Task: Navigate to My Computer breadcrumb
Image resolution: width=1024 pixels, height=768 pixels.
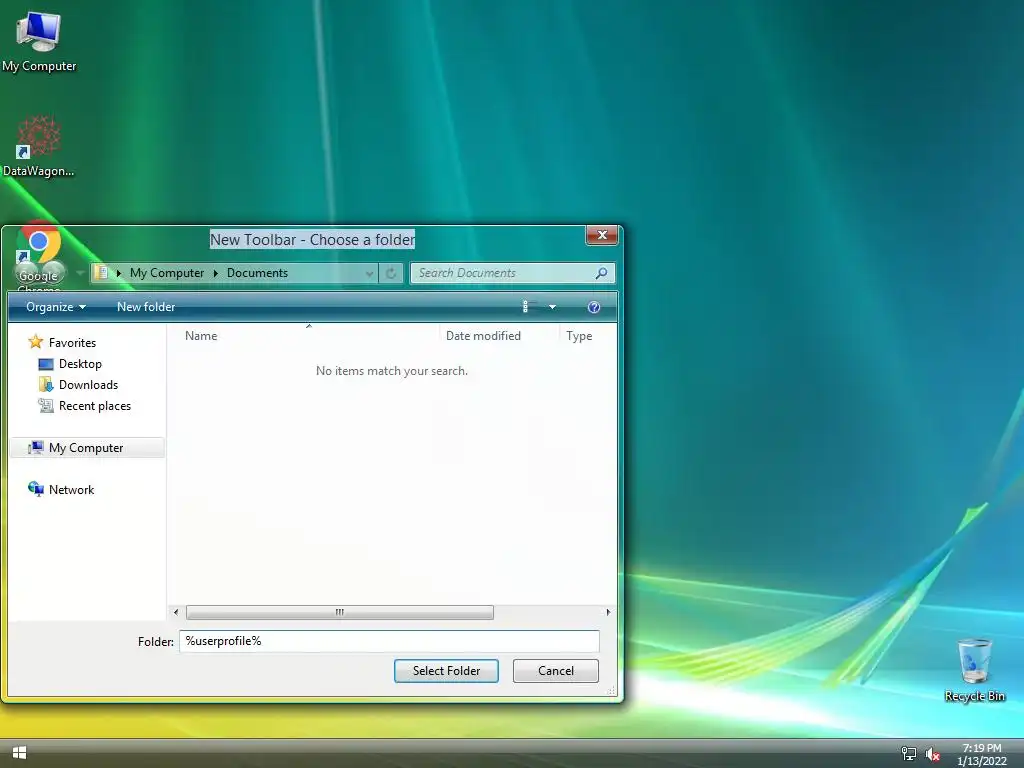Action: click(x=167, y=273)
